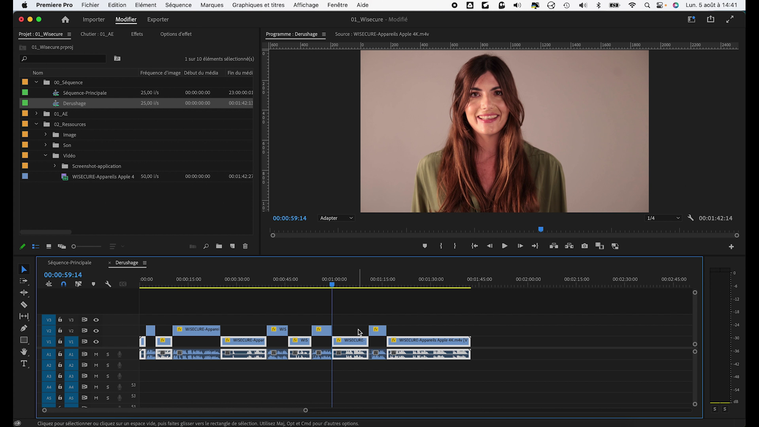Collapse the 02_Ressources bin

pos(36,124)
